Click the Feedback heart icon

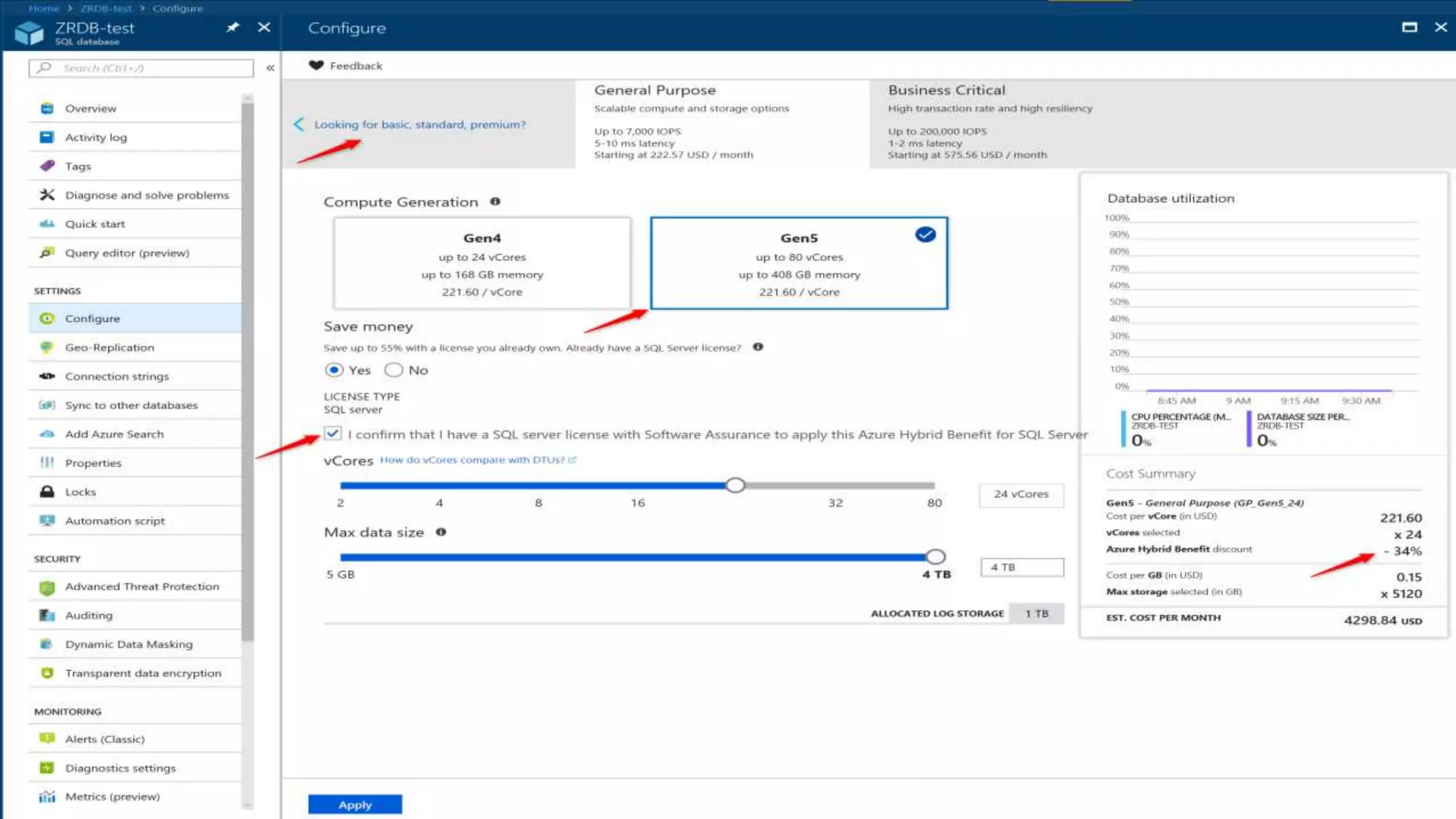(316, 65)
